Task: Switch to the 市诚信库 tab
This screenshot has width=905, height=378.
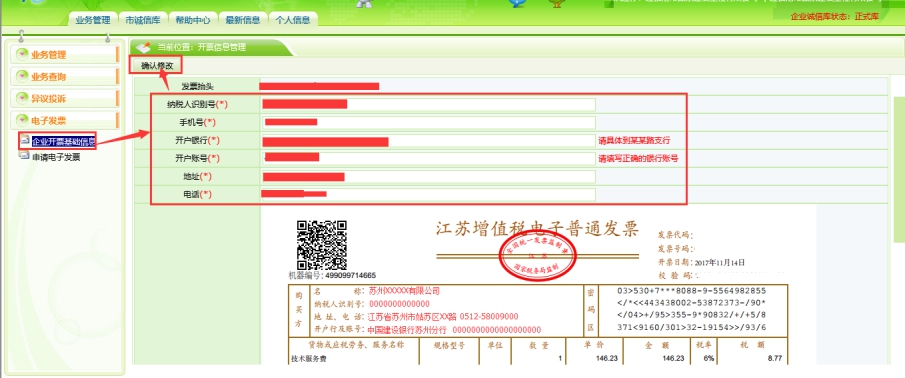Action: 143,19
